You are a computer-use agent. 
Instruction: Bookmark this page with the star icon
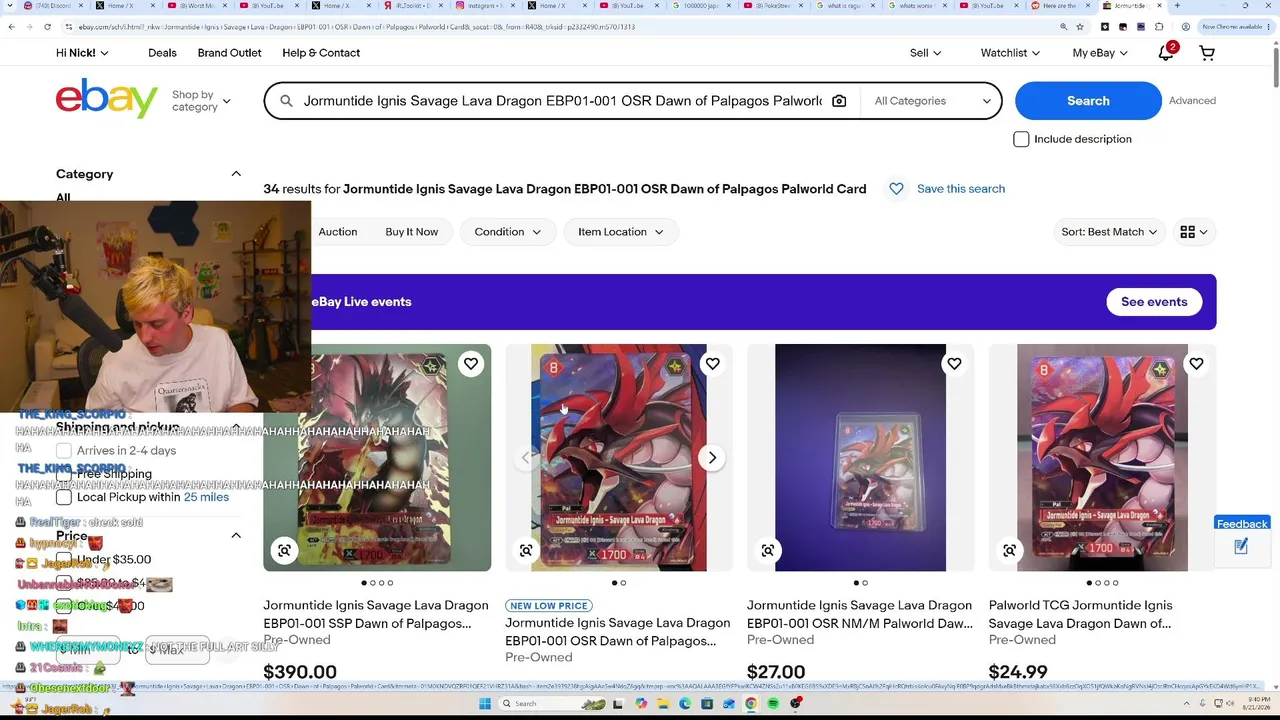(1079, 27)
